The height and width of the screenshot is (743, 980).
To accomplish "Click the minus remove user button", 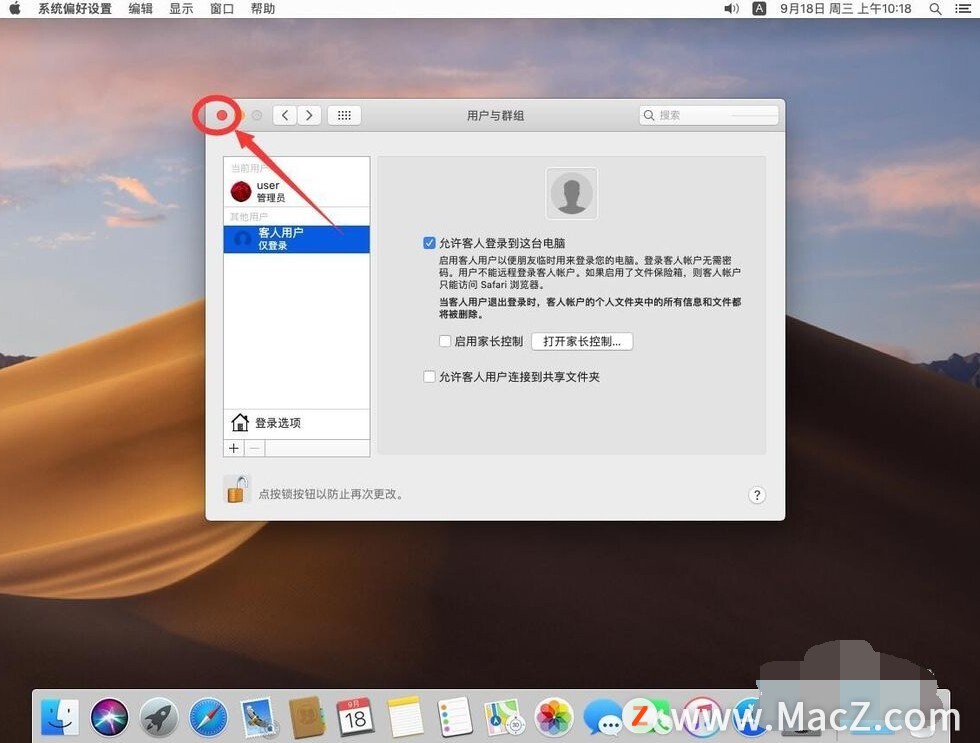I will pyautogui.click(x=254, y=448).
